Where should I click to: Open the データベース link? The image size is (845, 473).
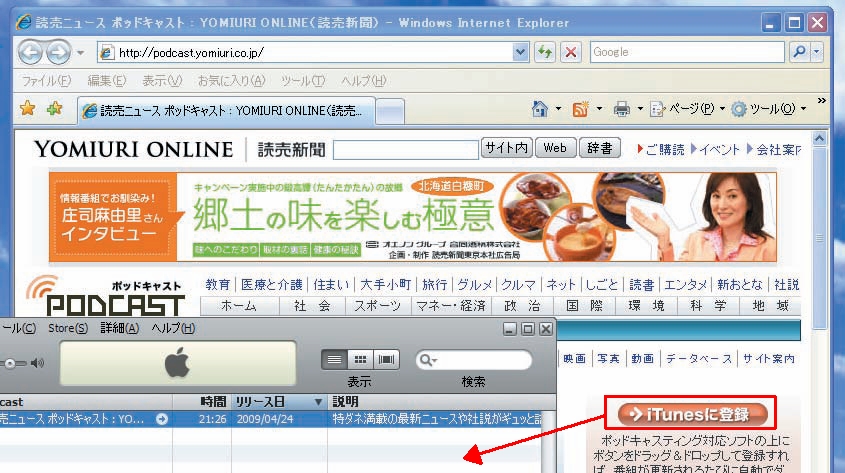[x=698, y=358]
